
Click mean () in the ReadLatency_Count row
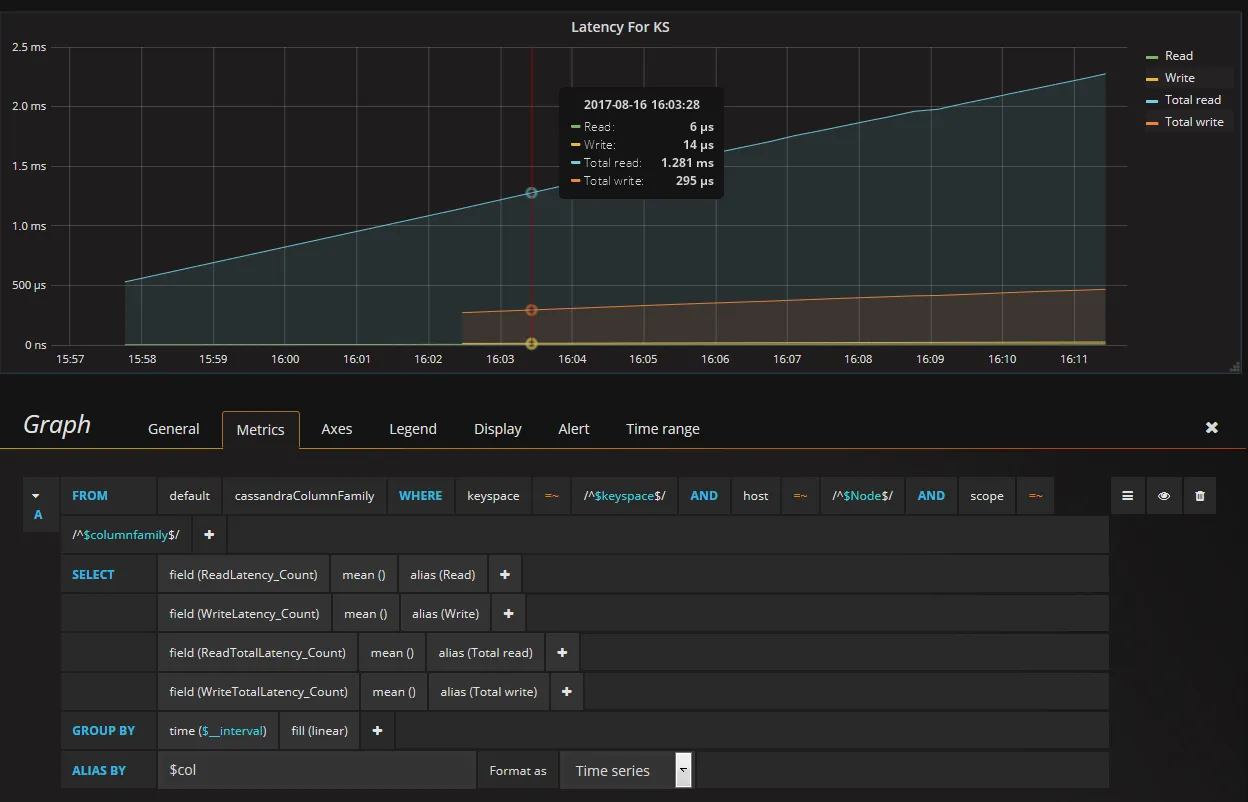(x=364, y=574)
